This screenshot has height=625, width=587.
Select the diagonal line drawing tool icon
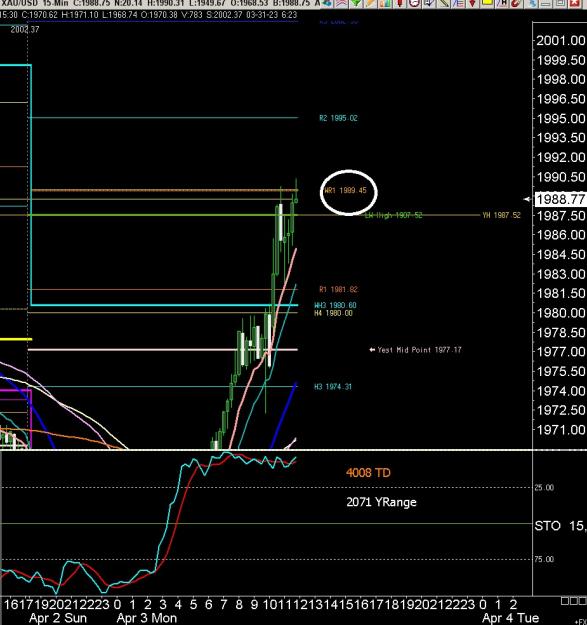(443, 3)
